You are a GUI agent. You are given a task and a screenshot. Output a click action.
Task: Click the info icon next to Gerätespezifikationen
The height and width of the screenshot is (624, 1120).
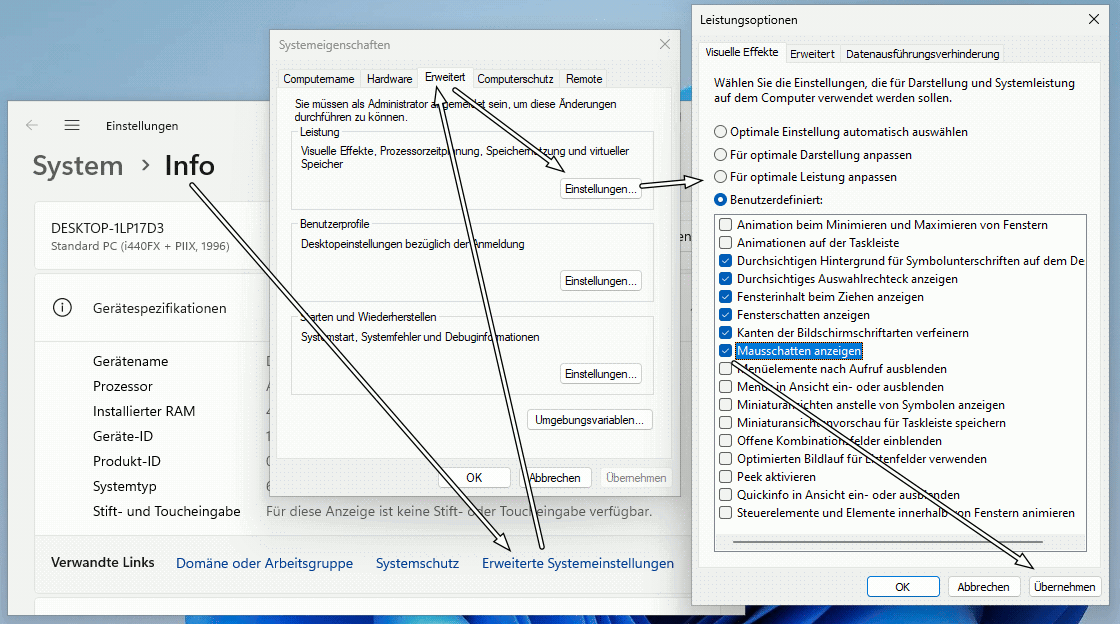(62, 308)
